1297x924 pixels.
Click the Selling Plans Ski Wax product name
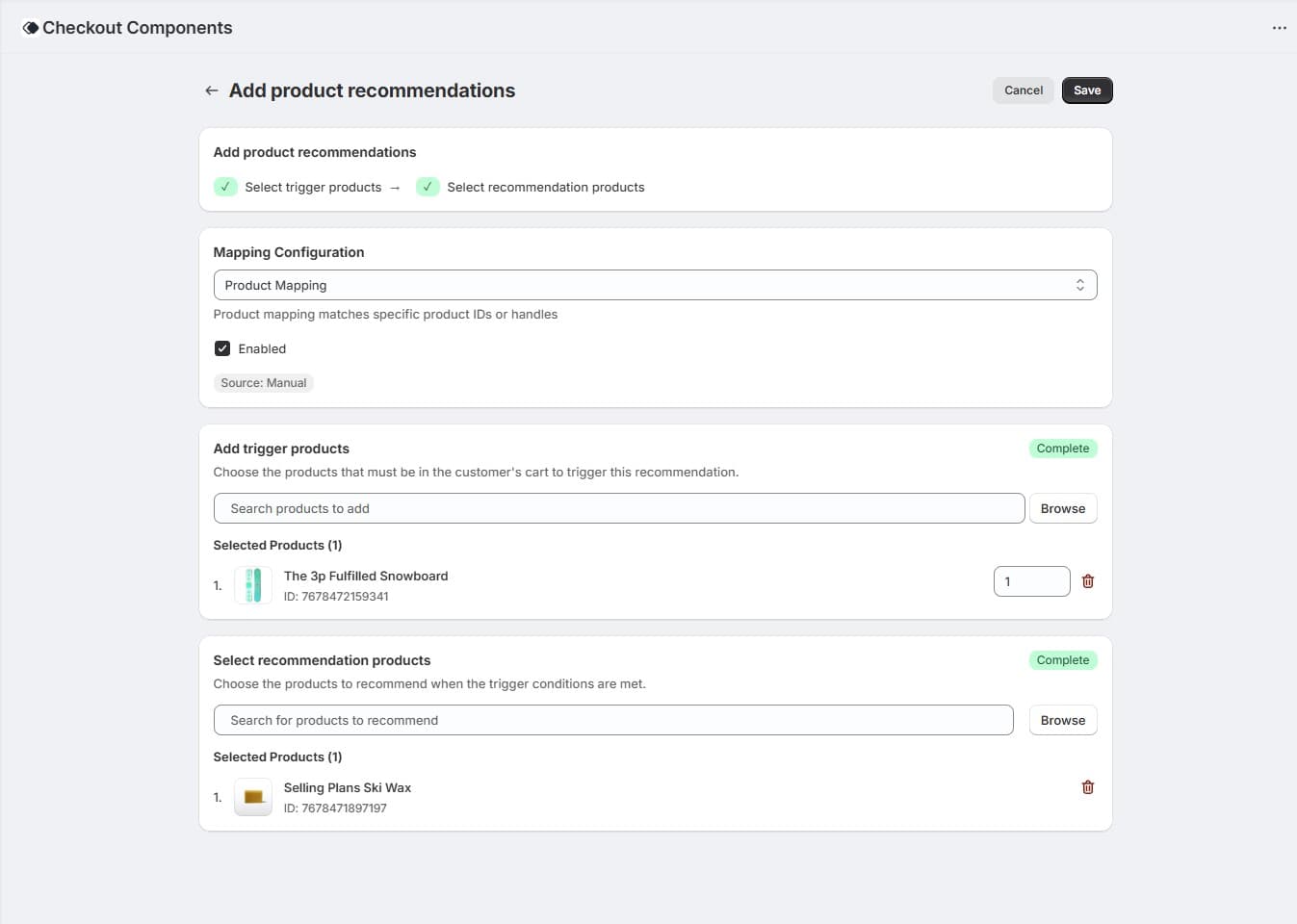[x=348, y=787]
